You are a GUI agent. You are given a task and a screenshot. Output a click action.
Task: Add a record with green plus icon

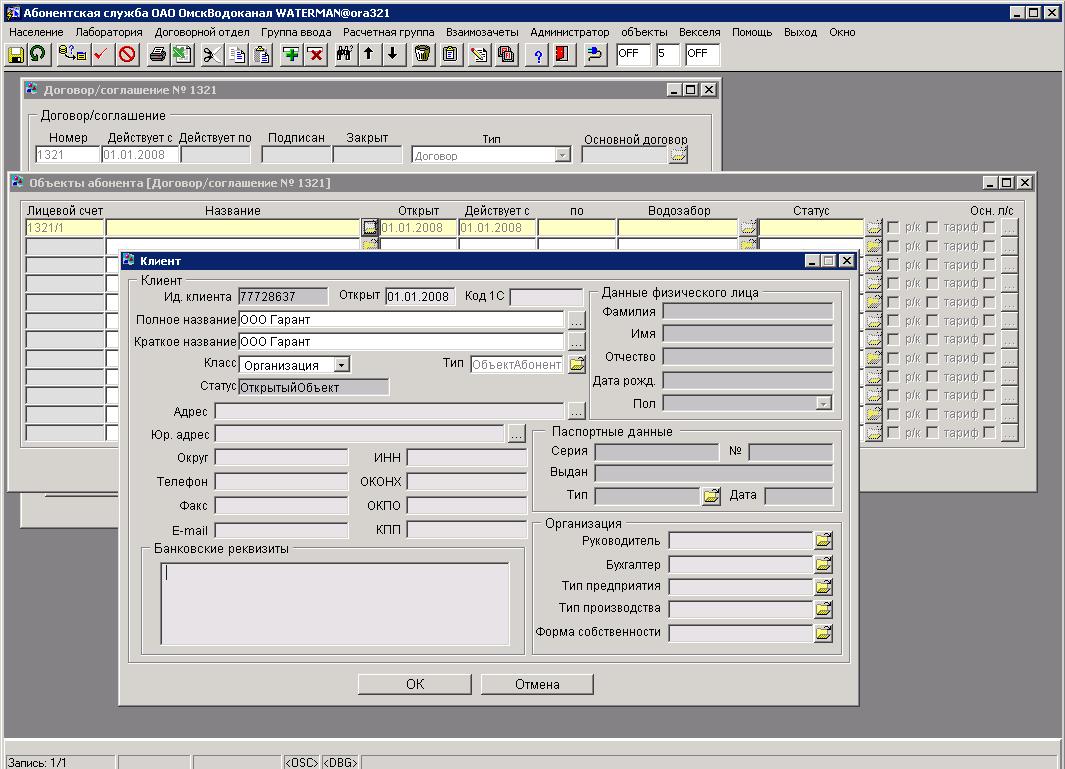pos(291,54)
